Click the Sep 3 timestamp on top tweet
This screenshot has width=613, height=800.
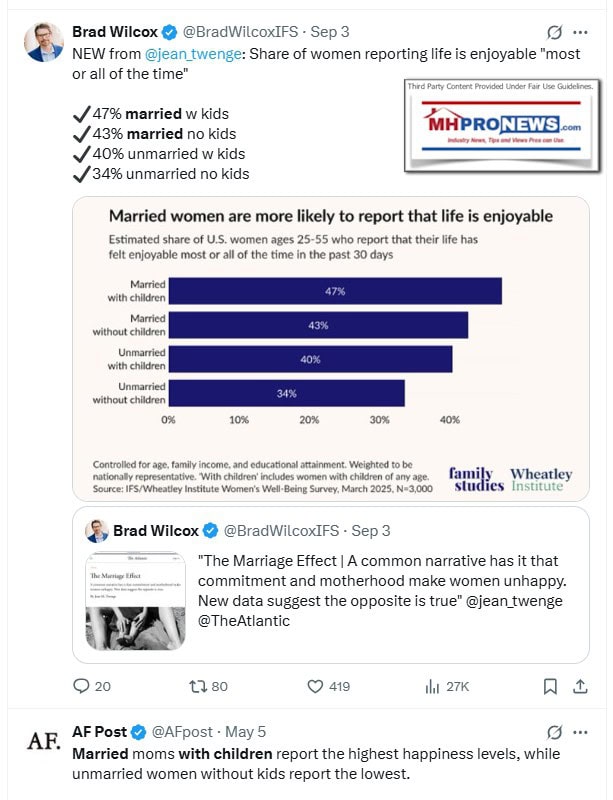click(330, 32)
